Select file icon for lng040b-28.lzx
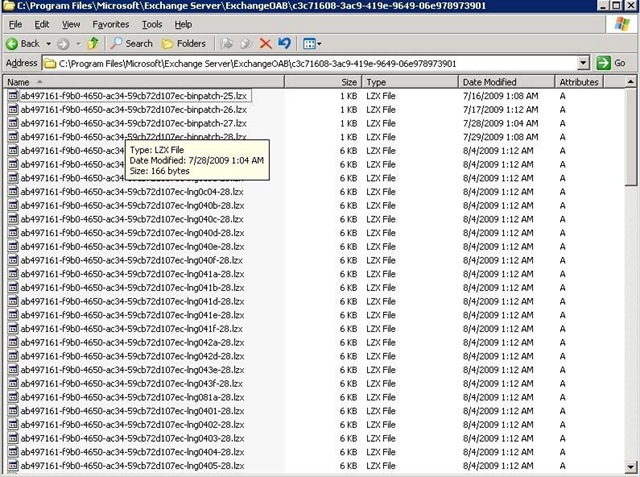 (x=13, y=206)
